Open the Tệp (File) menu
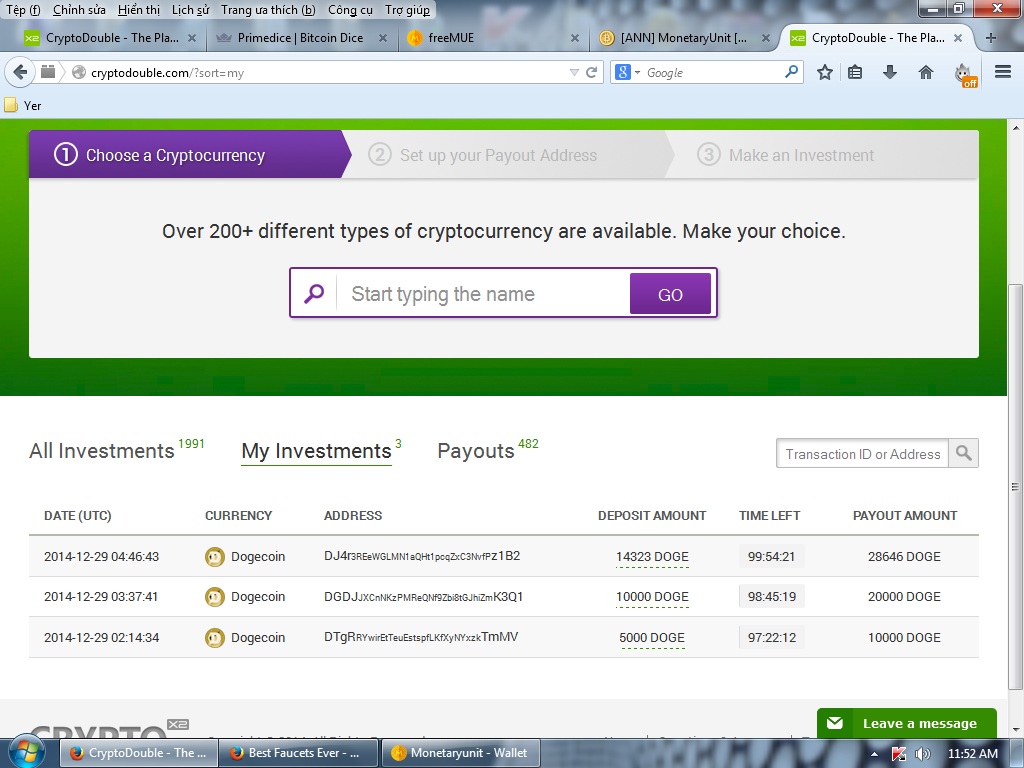Image resolution: width=1024 pixels, height=768 pixels. [23, 10]
